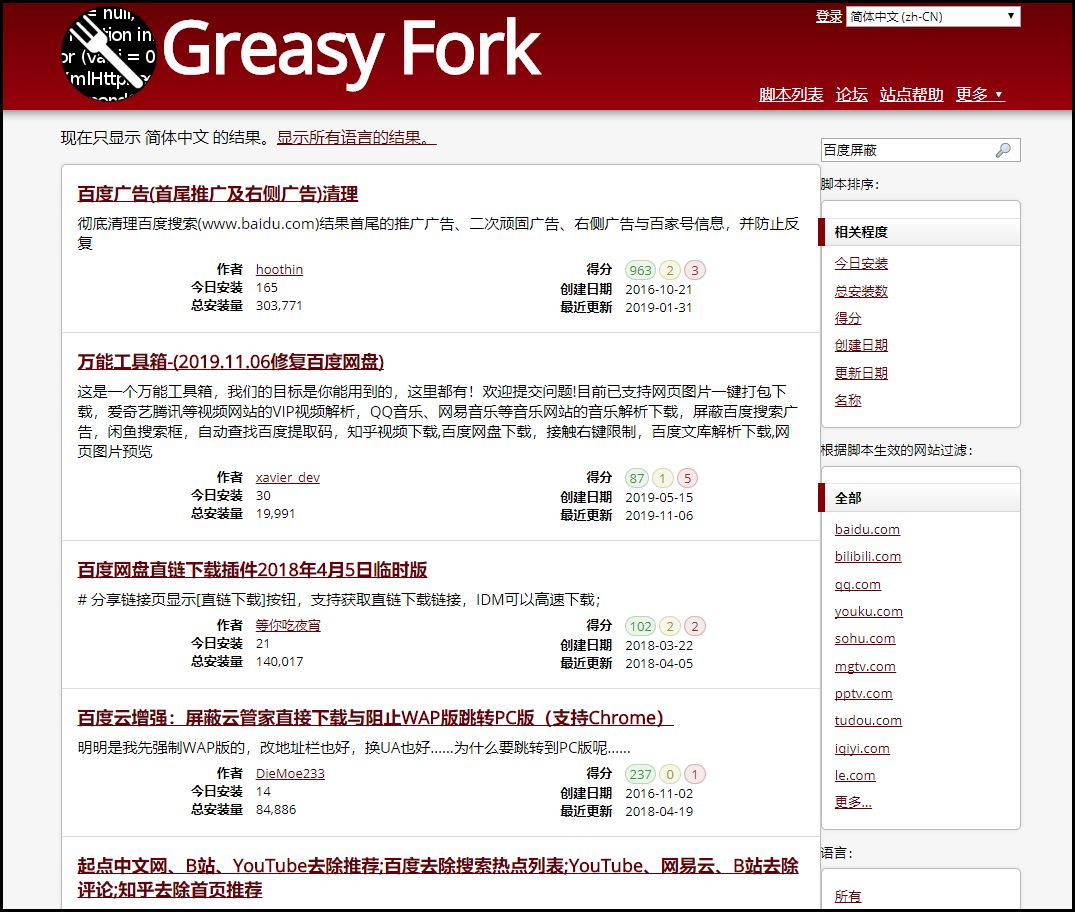Viewport: 1075px width, 912px height.
Task: Click 显示所有语言的结果 link
Action: 357,138
